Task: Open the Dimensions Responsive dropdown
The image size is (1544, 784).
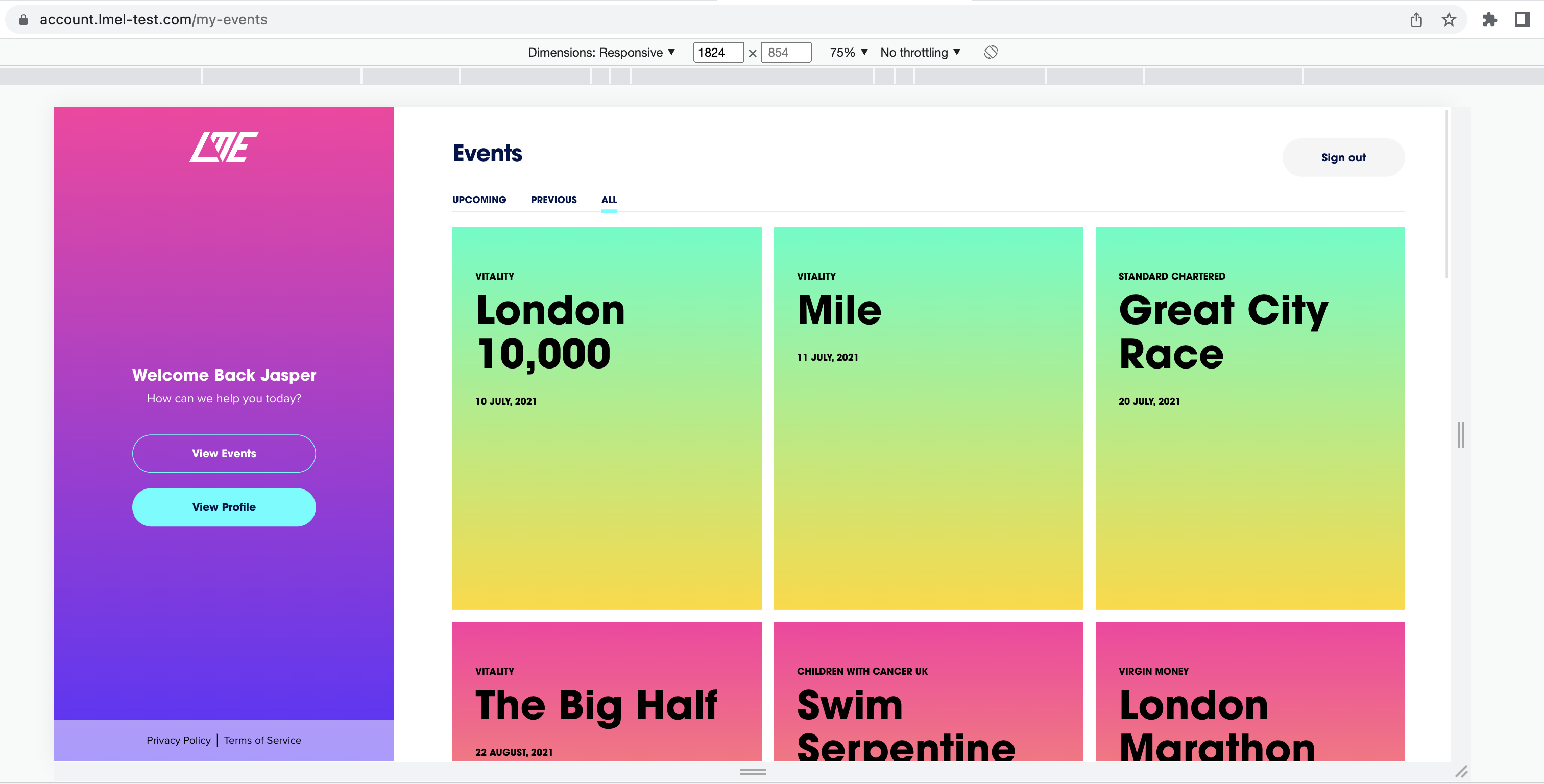Action: pyautogui.click(x=601, y=52)
